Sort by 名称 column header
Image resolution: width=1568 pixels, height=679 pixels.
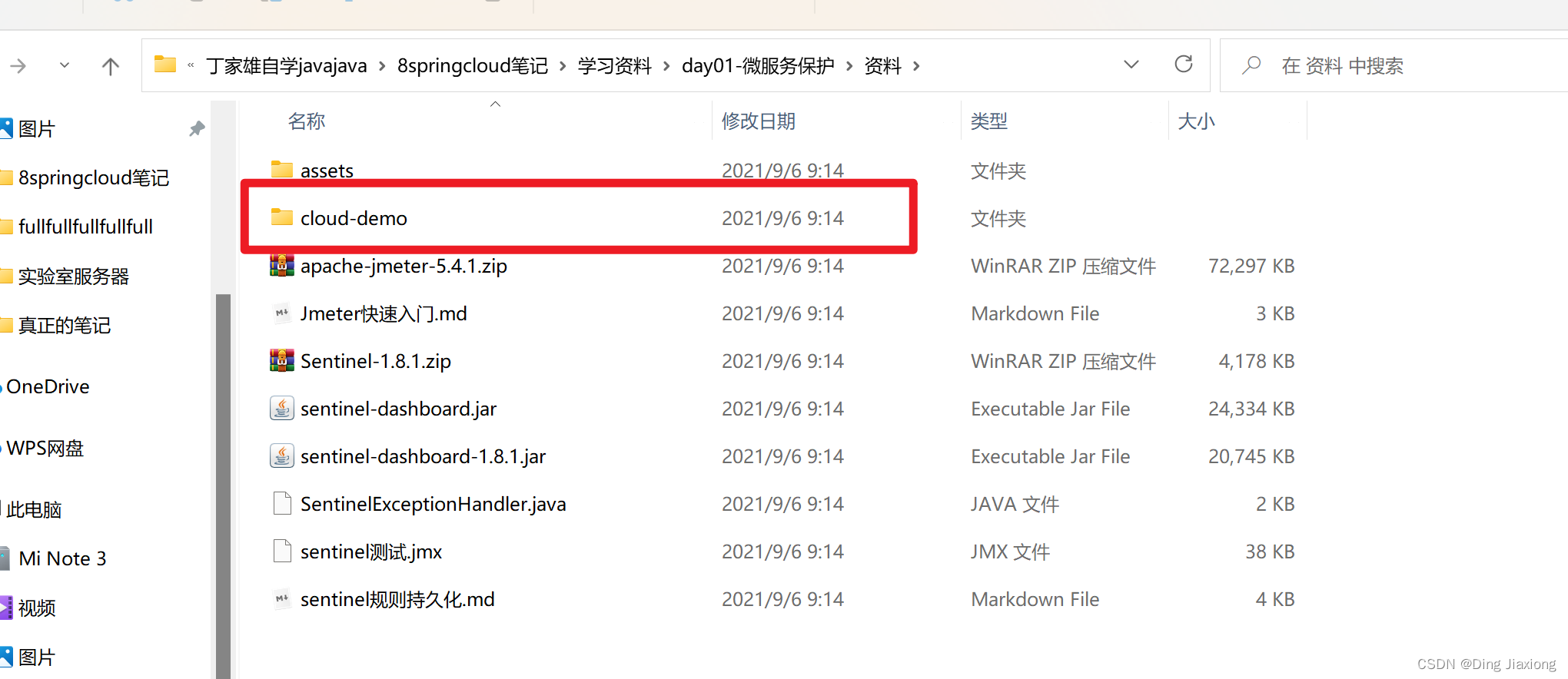(x=307, y=121)
